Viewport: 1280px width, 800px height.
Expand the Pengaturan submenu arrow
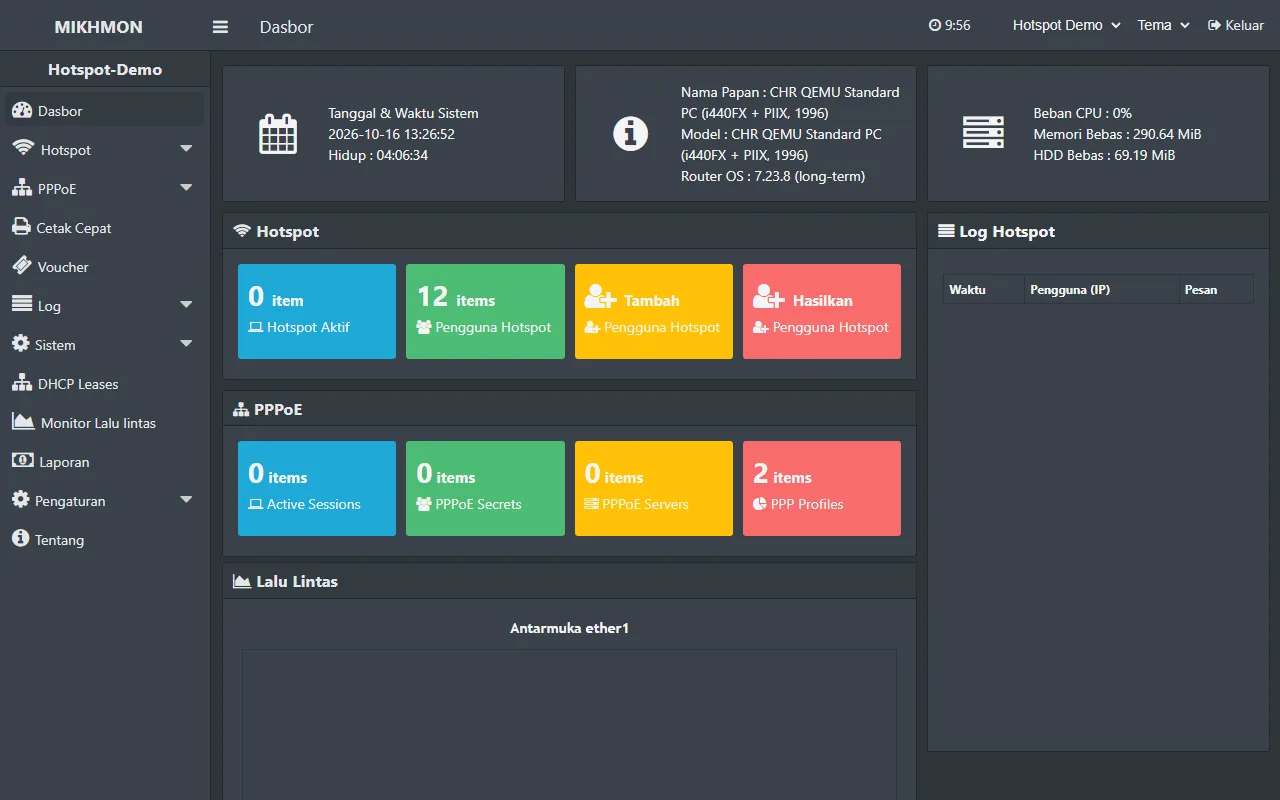point(186,500)
